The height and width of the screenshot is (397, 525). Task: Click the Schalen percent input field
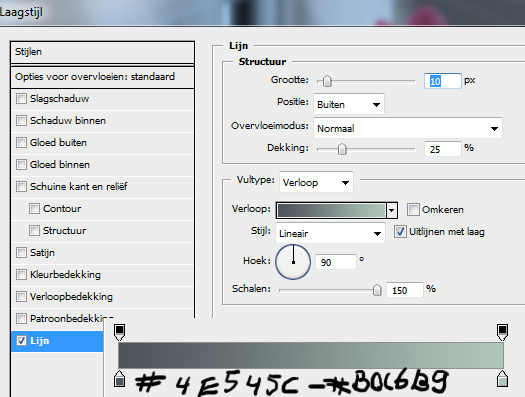tap(405, 290)
